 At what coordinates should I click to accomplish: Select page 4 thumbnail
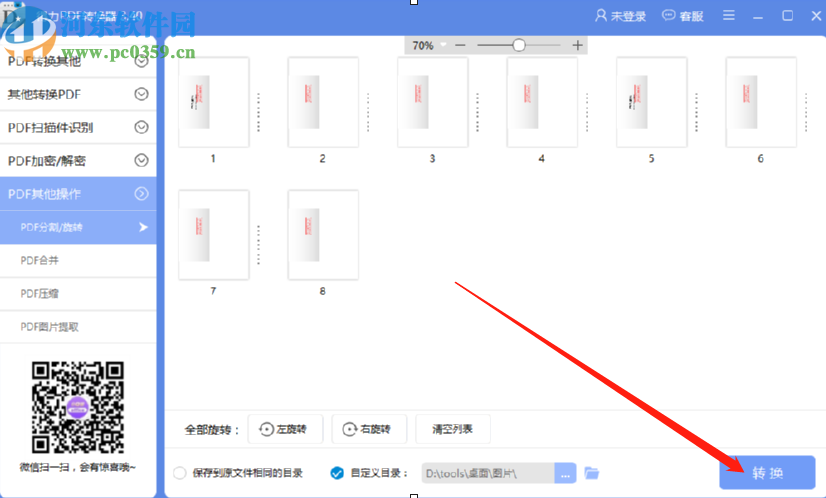[x=542, y=102]
